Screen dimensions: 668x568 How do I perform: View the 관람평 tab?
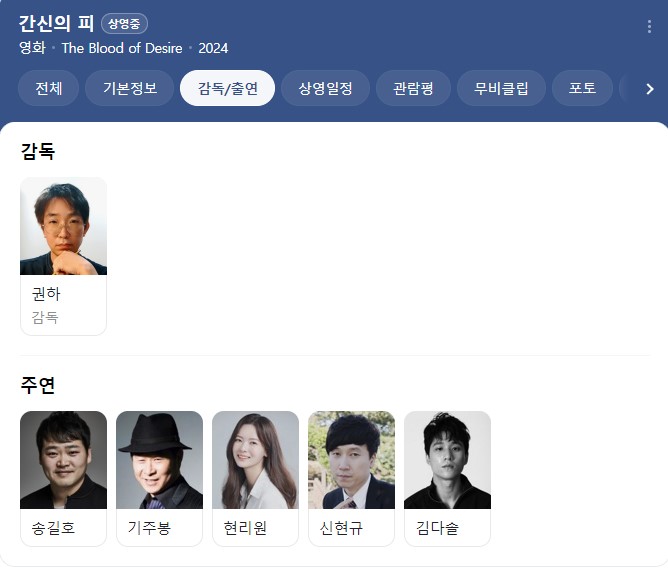pyautogui.click(x=413, y=88)
